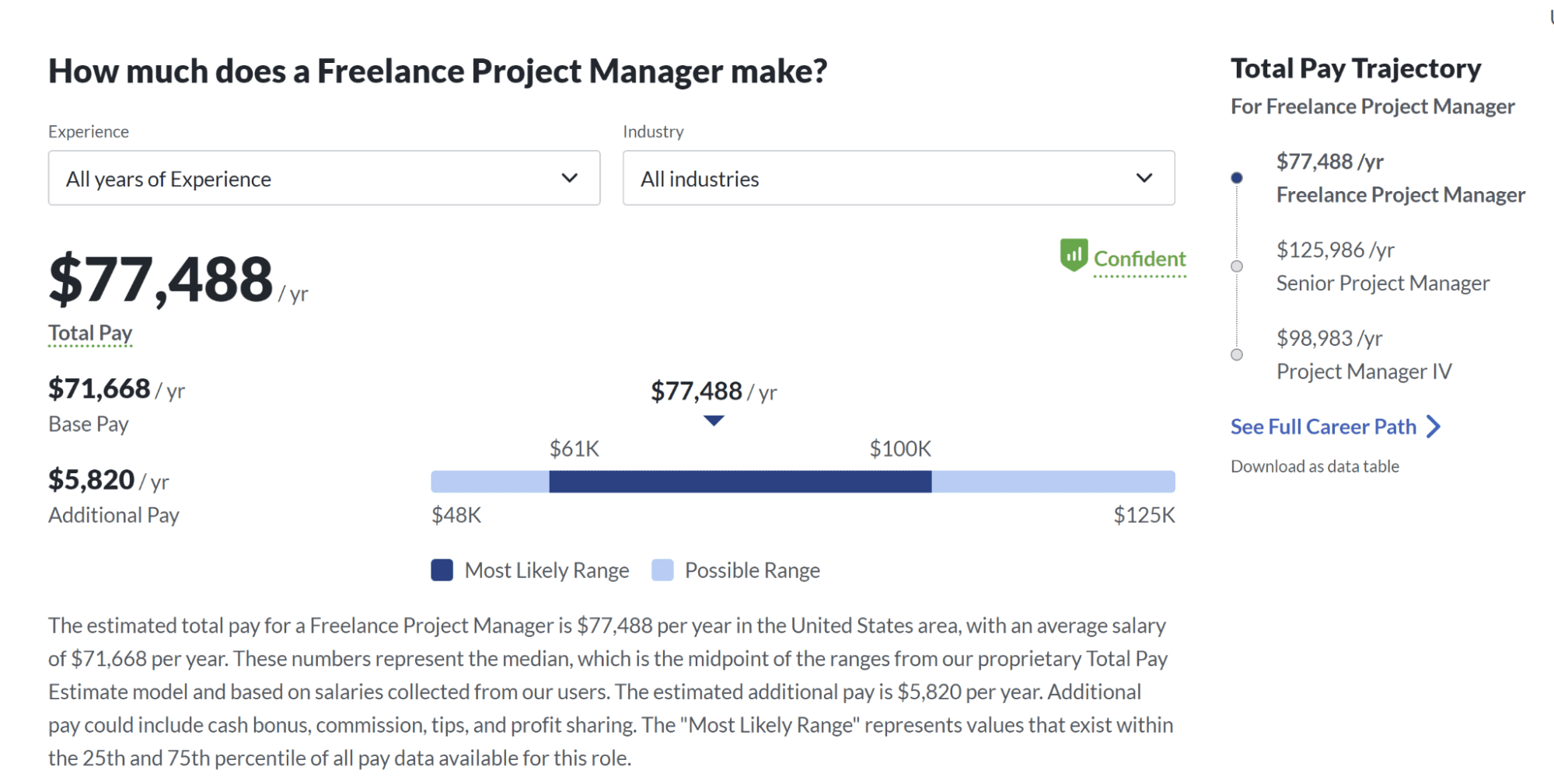Click Download as data table
This screenshot has width=1554, height=784.
pos(1314,465)
